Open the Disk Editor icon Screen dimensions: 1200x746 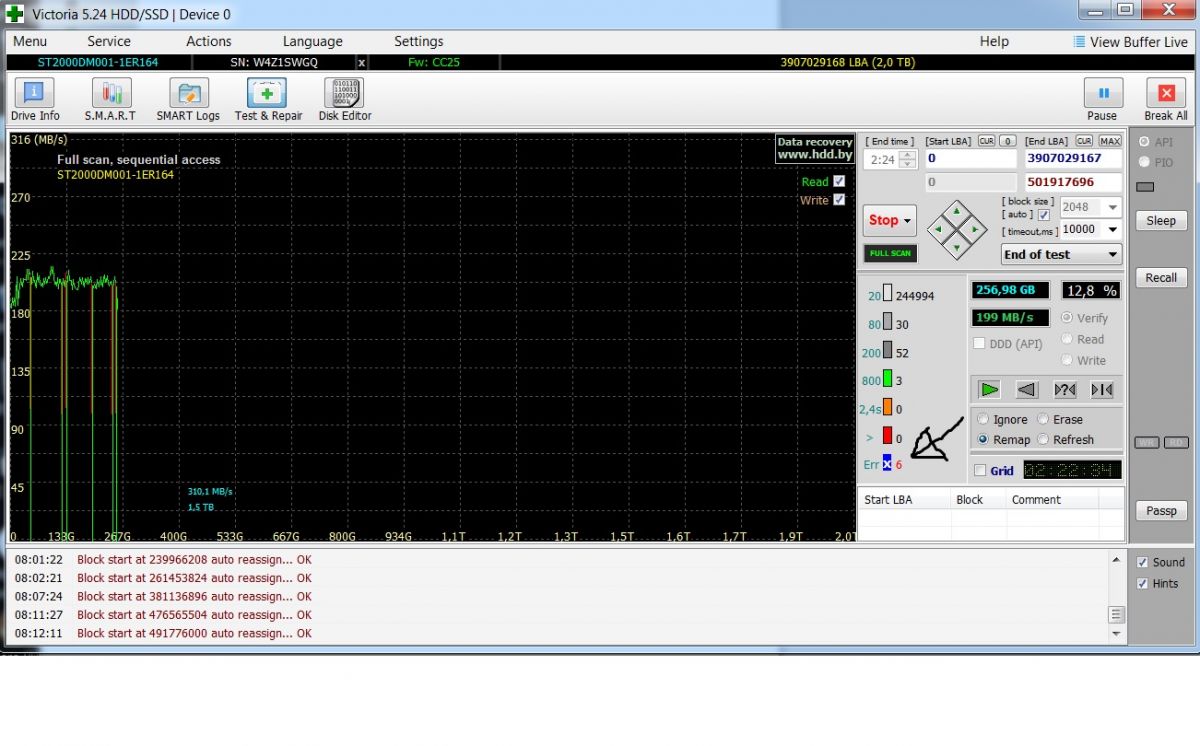pyautogui.click(x=344, y=99)
